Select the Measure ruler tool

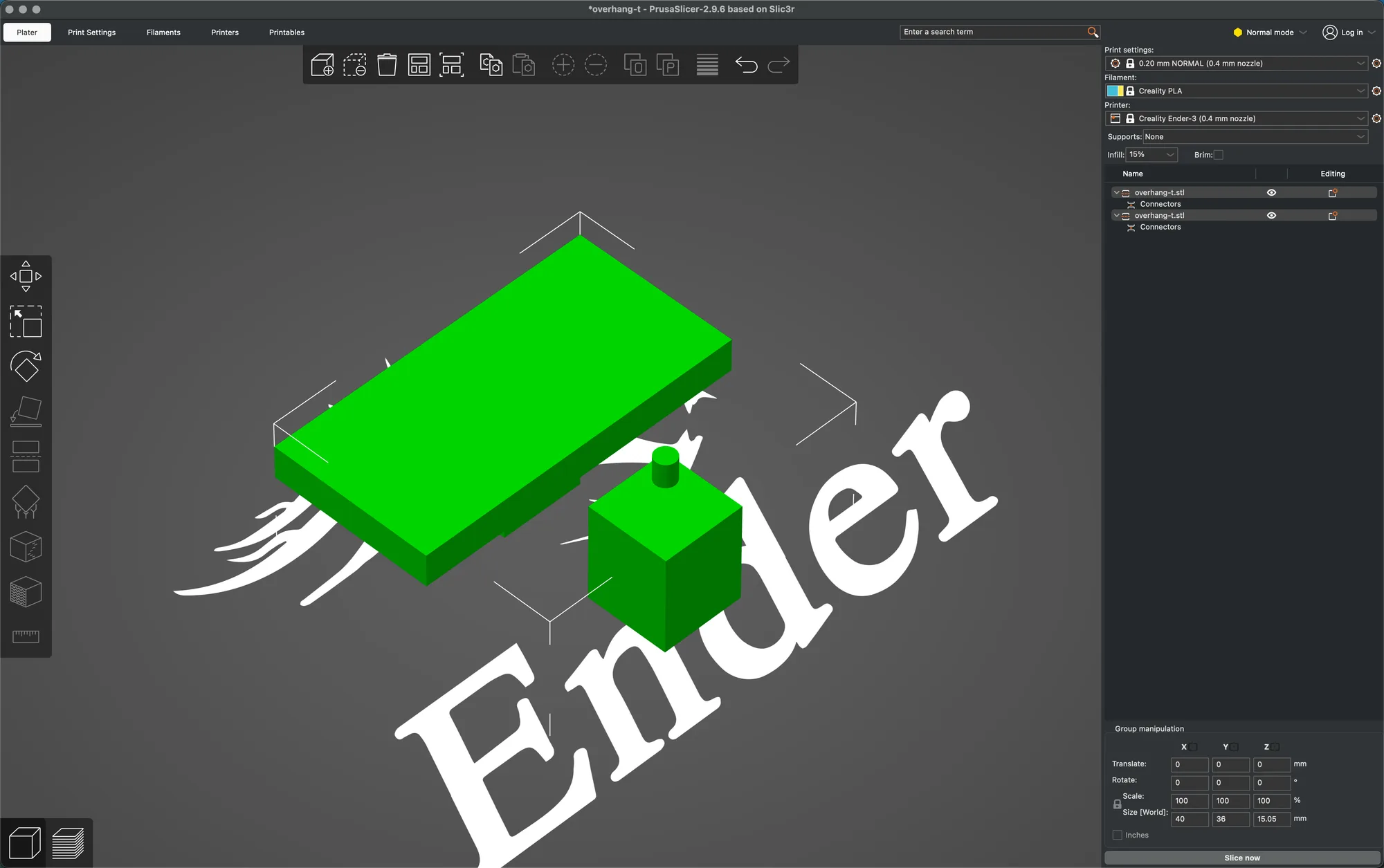click(x=26, y=636)
